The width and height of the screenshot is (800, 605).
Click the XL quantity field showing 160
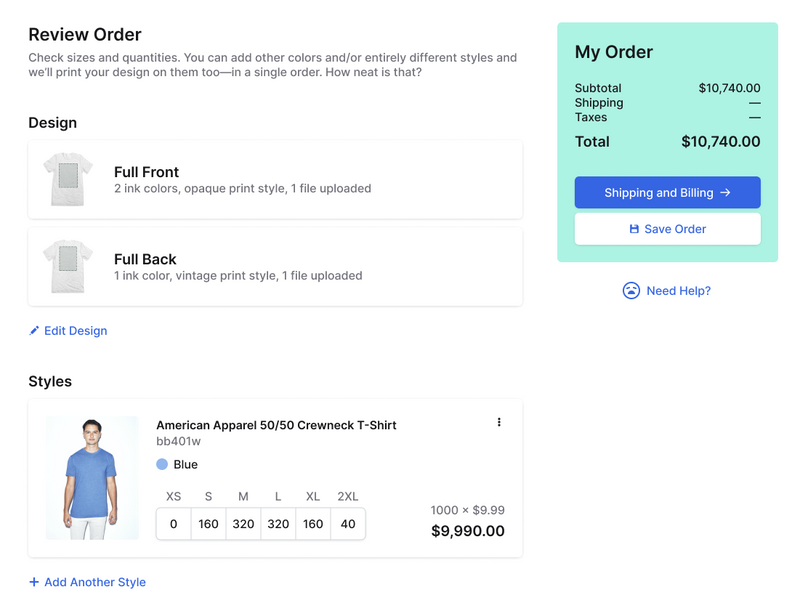[x=313, y=524]
